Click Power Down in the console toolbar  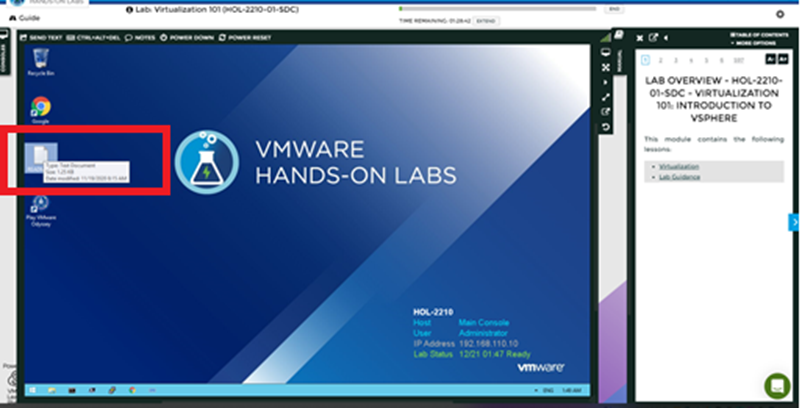(187, 37)
